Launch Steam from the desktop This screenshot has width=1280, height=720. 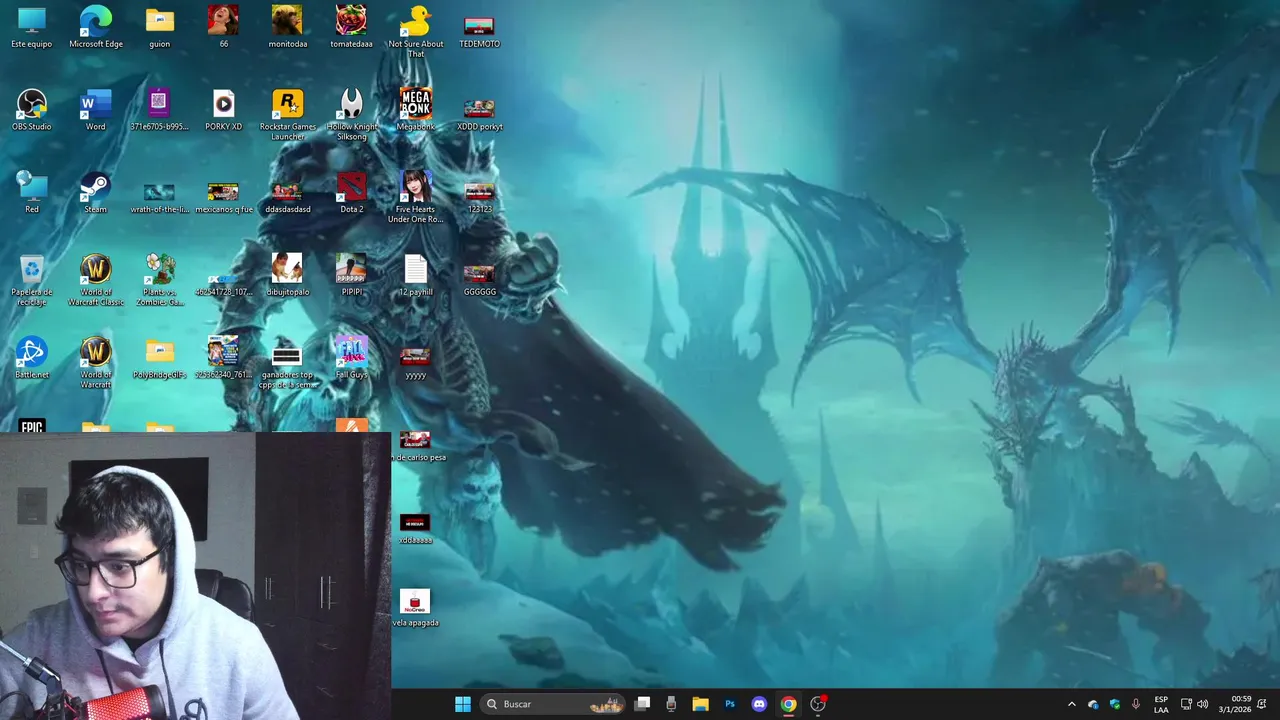point(96,193)
